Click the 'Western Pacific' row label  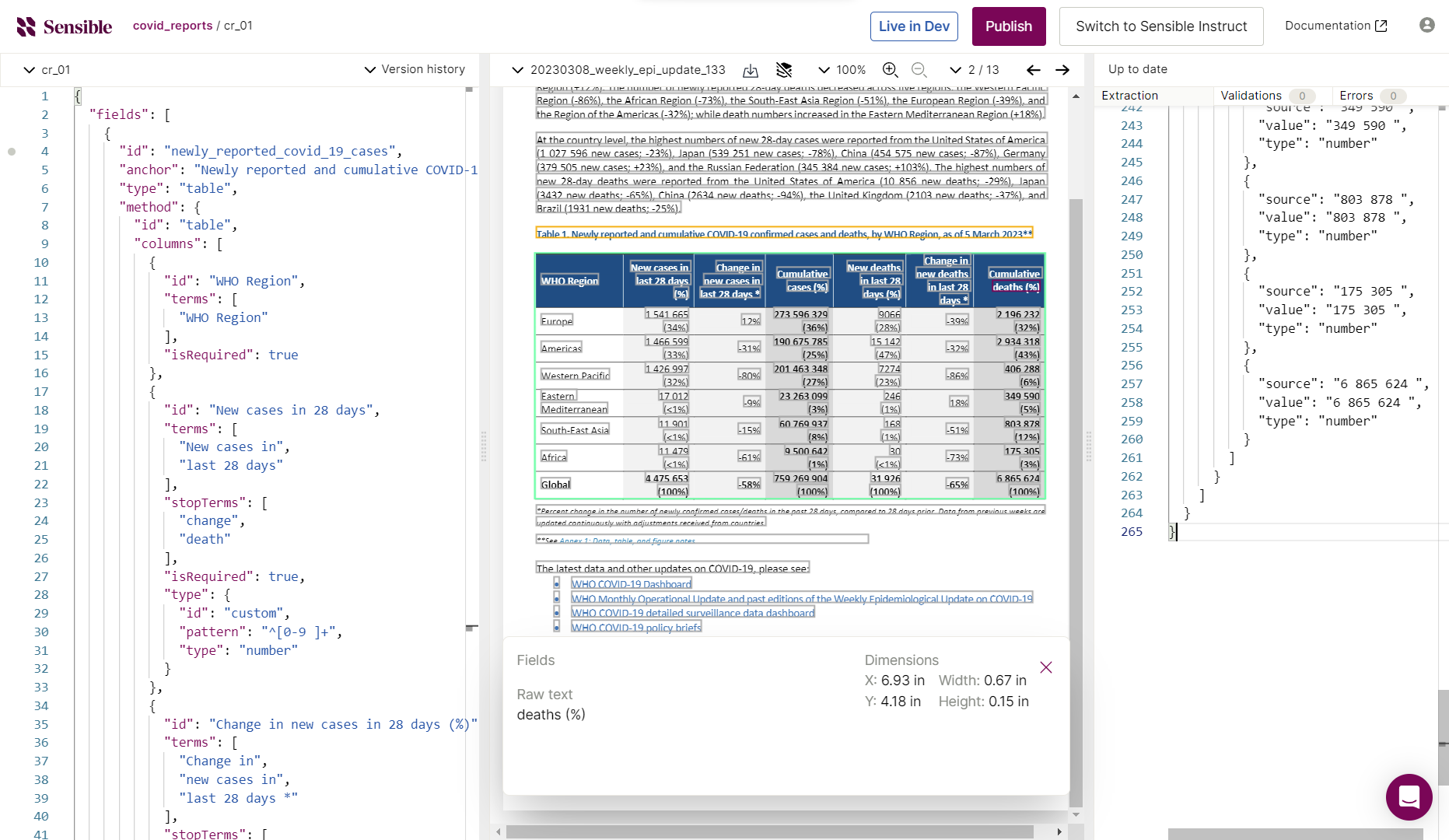tap(575, 376)
